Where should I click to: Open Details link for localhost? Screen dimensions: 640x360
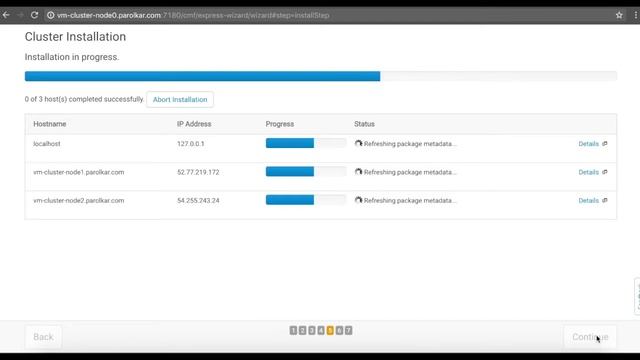click(589, 144)
